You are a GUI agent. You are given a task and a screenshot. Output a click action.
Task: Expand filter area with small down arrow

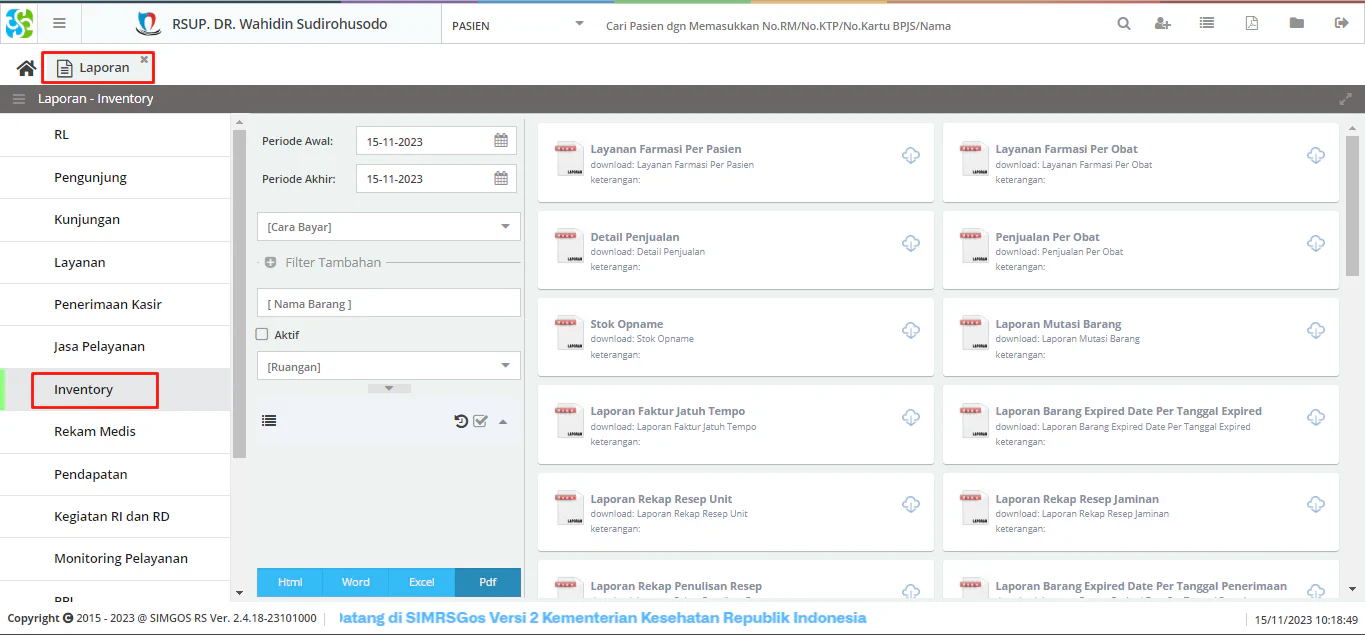click(389, 388)
